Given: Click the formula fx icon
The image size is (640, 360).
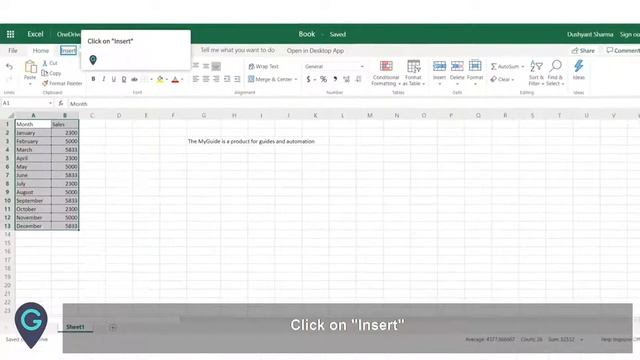Looking at the screenshot, I should tap(61, 104).
